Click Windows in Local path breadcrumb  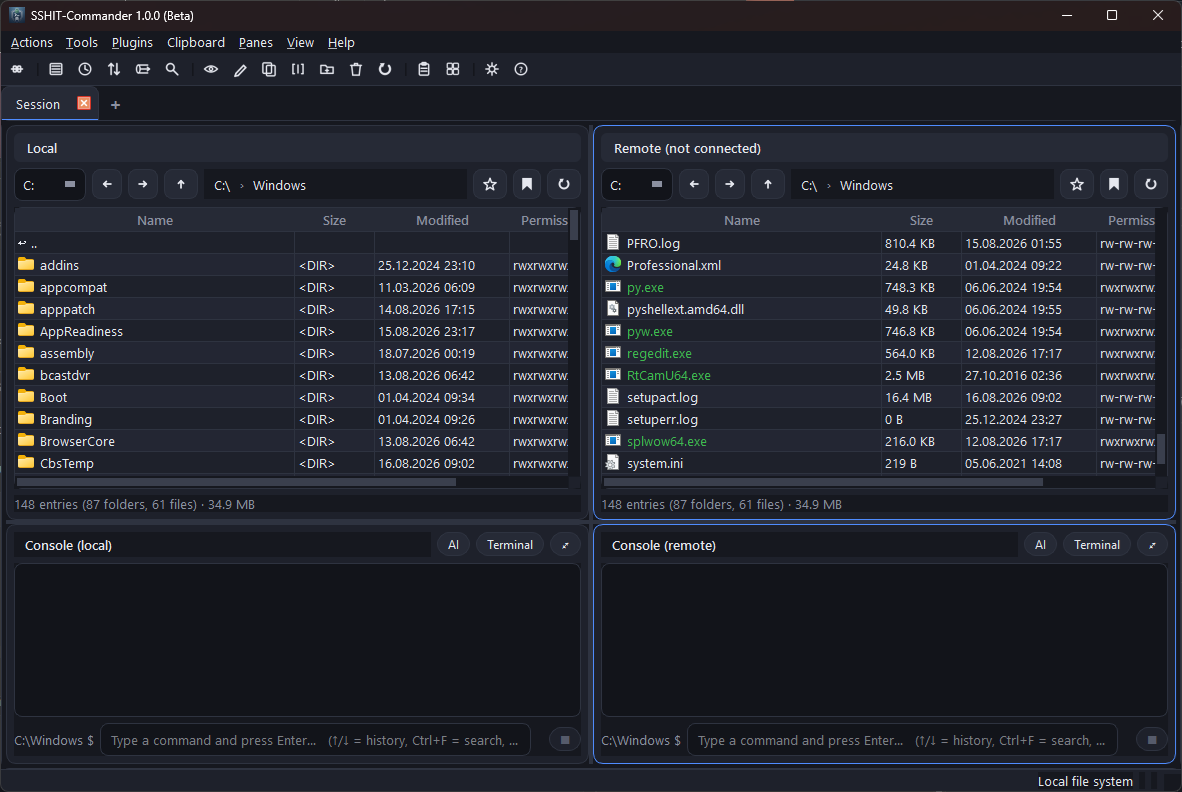(279, 185)
